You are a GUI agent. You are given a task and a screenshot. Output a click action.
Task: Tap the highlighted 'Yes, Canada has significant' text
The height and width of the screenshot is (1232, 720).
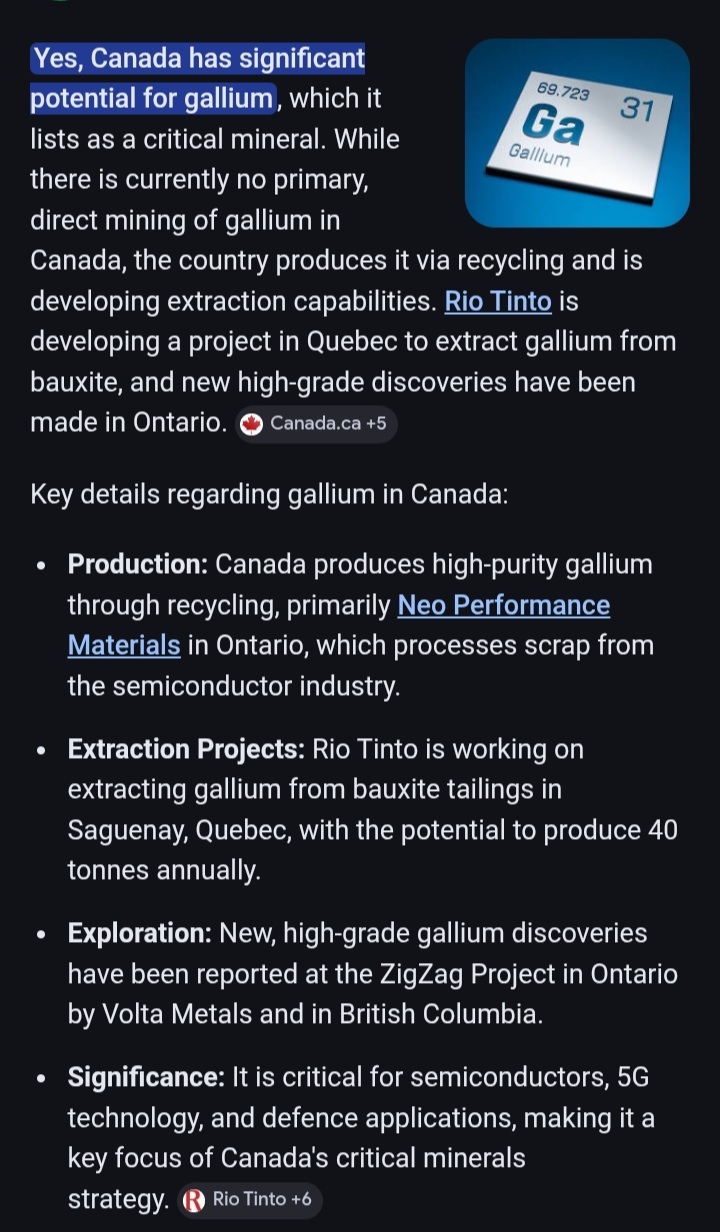coord(198,60)
